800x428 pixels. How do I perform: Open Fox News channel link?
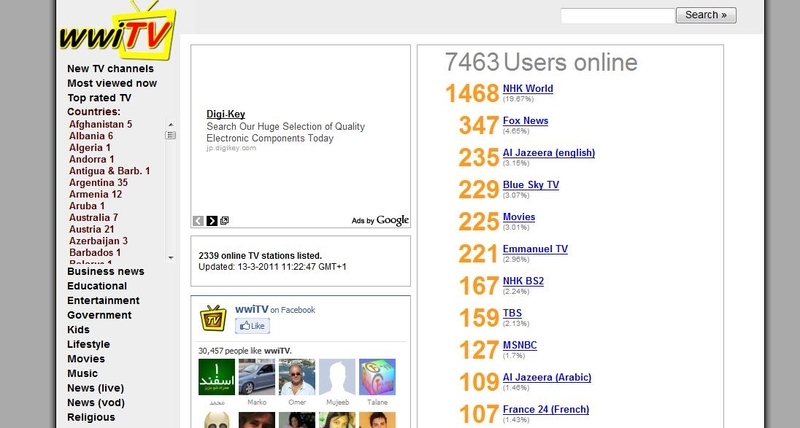525,121
